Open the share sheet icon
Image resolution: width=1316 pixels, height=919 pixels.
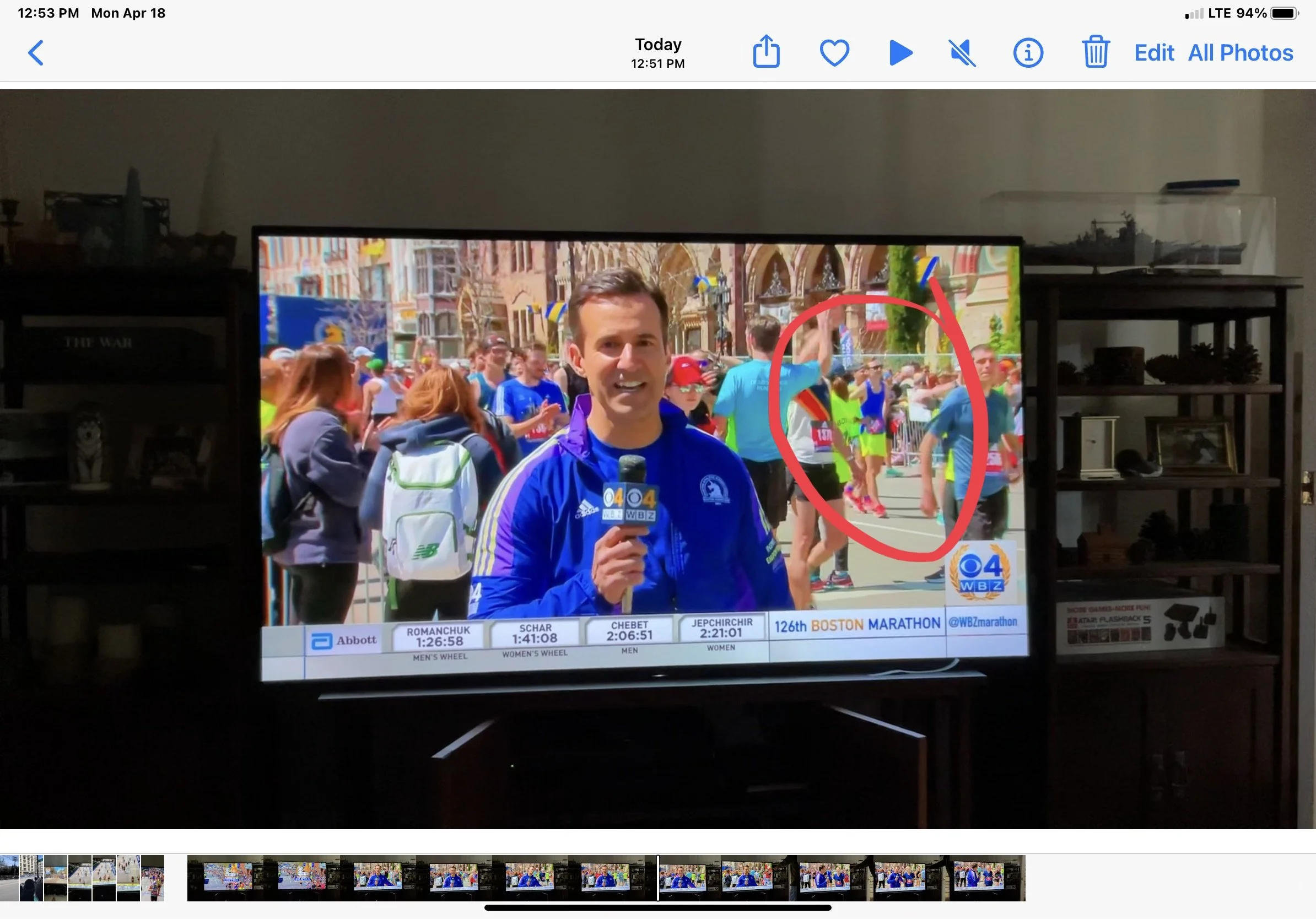(766, 52)
